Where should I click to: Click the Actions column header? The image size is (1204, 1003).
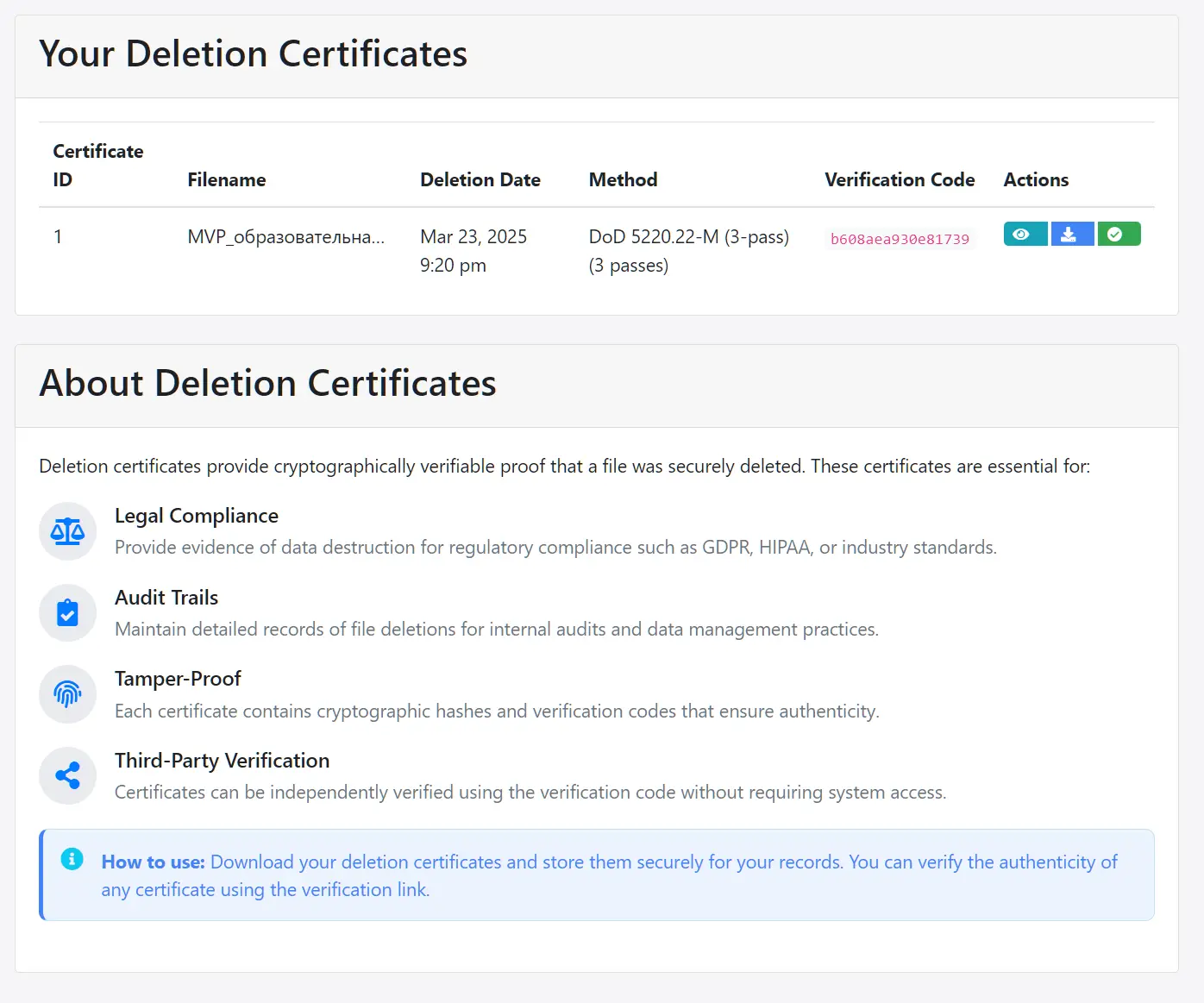pyautogui.click(x=1035, y=179)
